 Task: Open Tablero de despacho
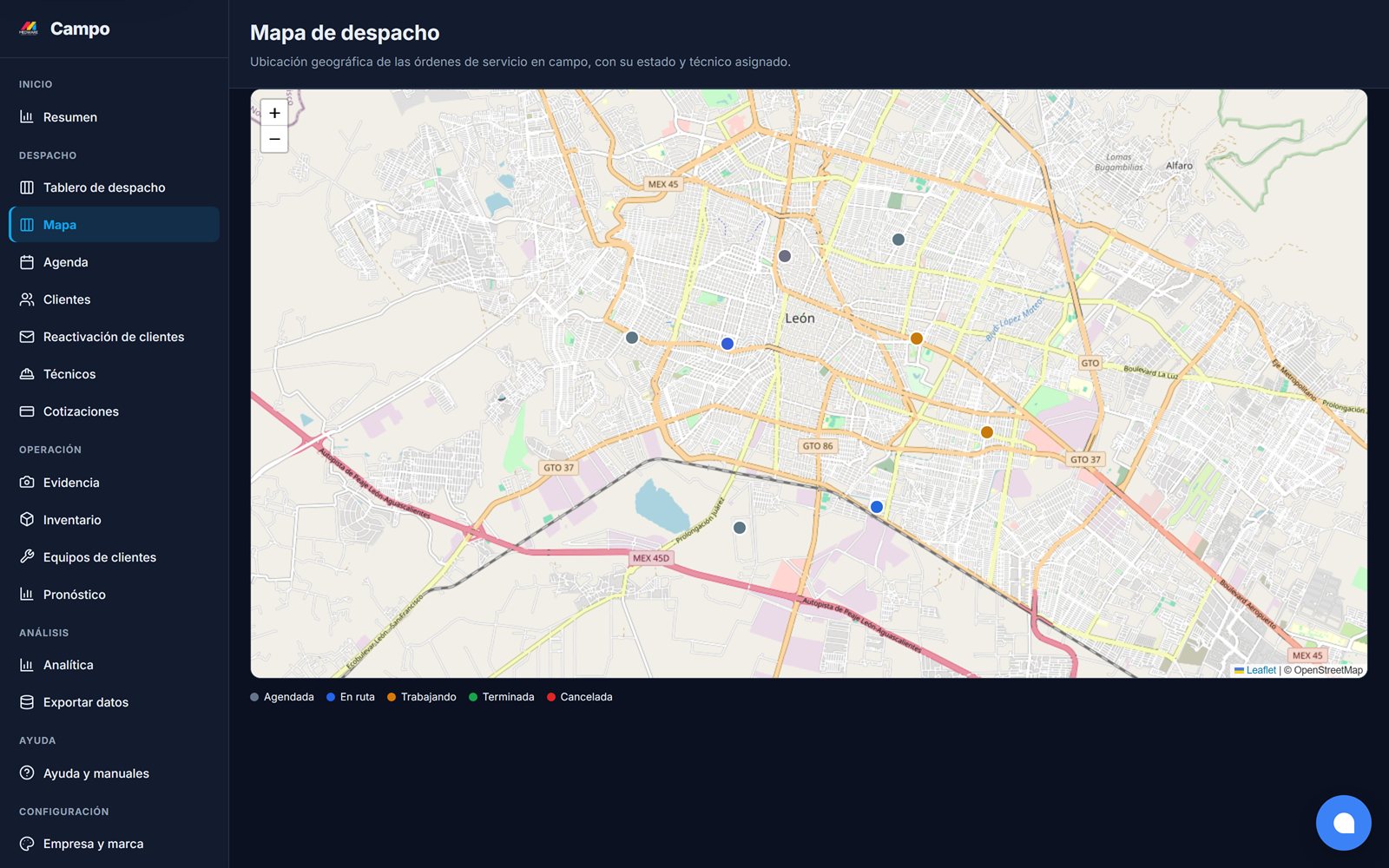[114, 187]
